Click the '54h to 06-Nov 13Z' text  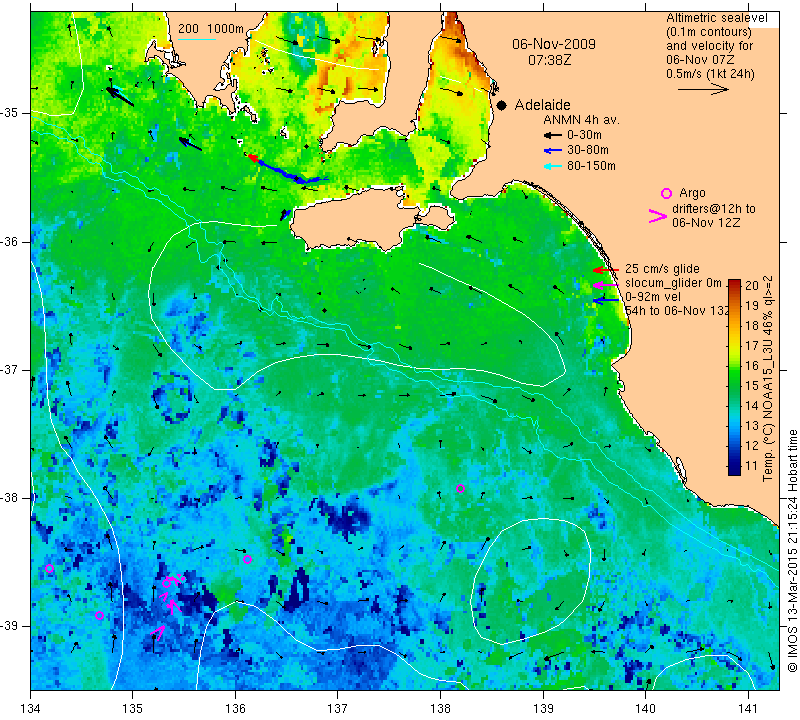coord(677,311)
